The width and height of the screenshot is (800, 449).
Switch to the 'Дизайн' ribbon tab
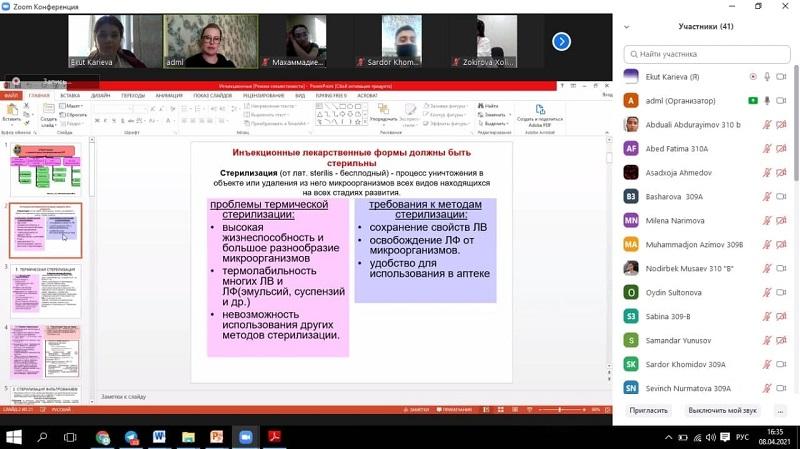coord(100,95)
